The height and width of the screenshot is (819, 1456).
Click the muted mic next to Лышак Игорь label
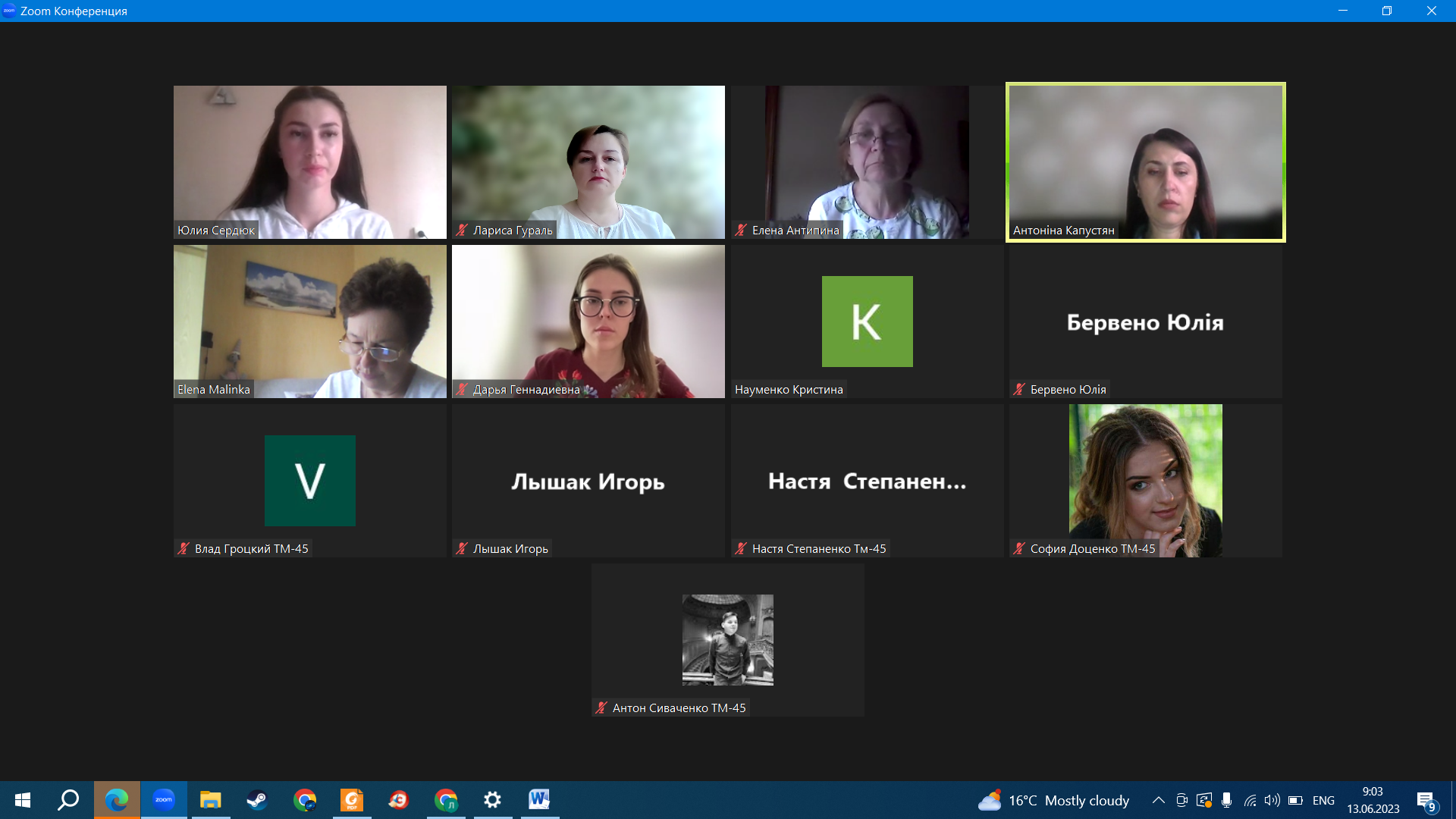462,548
